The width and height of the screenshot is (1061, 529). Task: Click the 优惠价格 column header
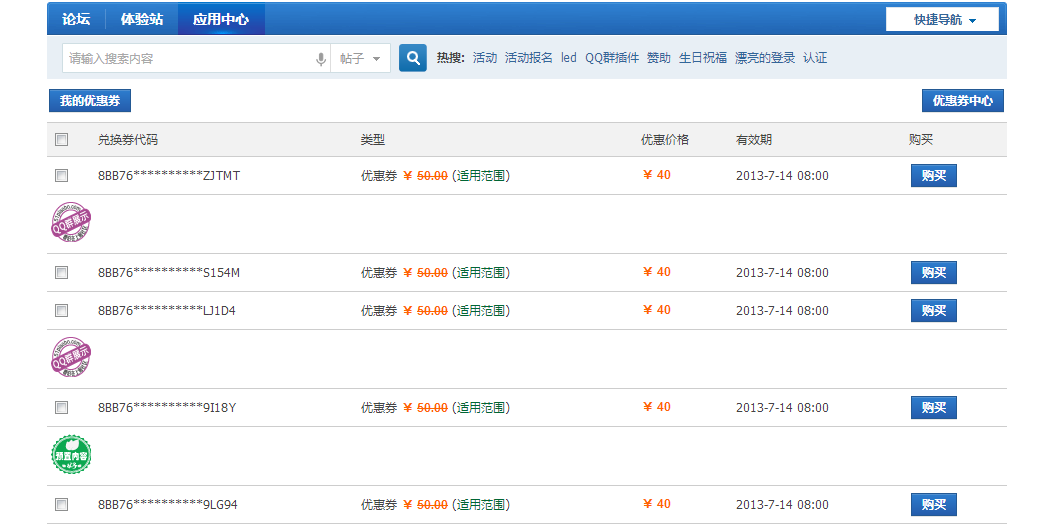coord(665,140)
